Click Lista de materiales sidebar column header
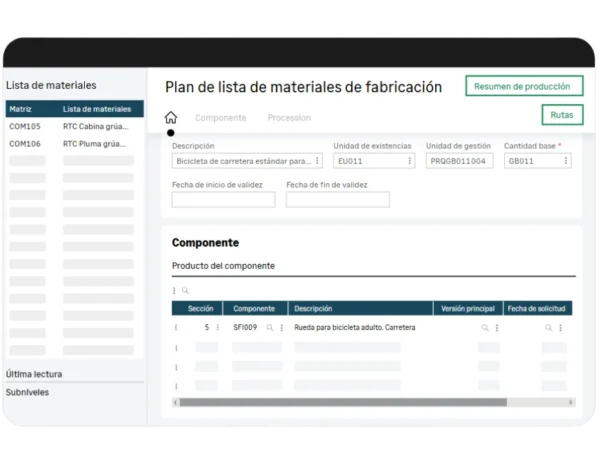The image size is (600, 463). point(97,109)
